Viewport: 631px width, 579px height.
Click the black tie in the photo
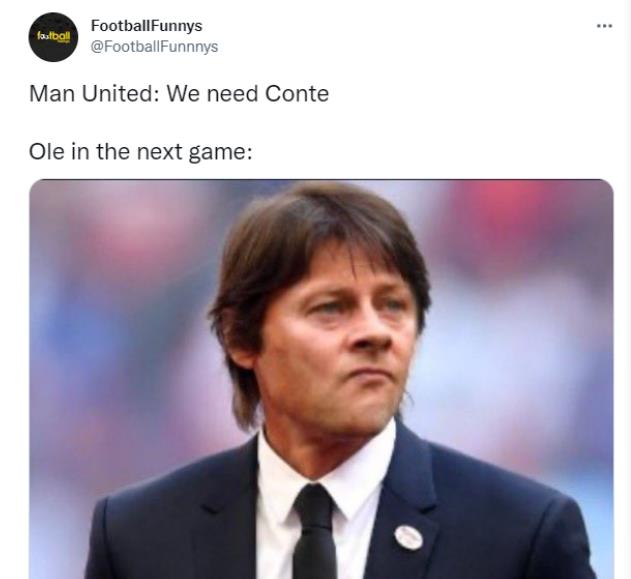[314, 533]
